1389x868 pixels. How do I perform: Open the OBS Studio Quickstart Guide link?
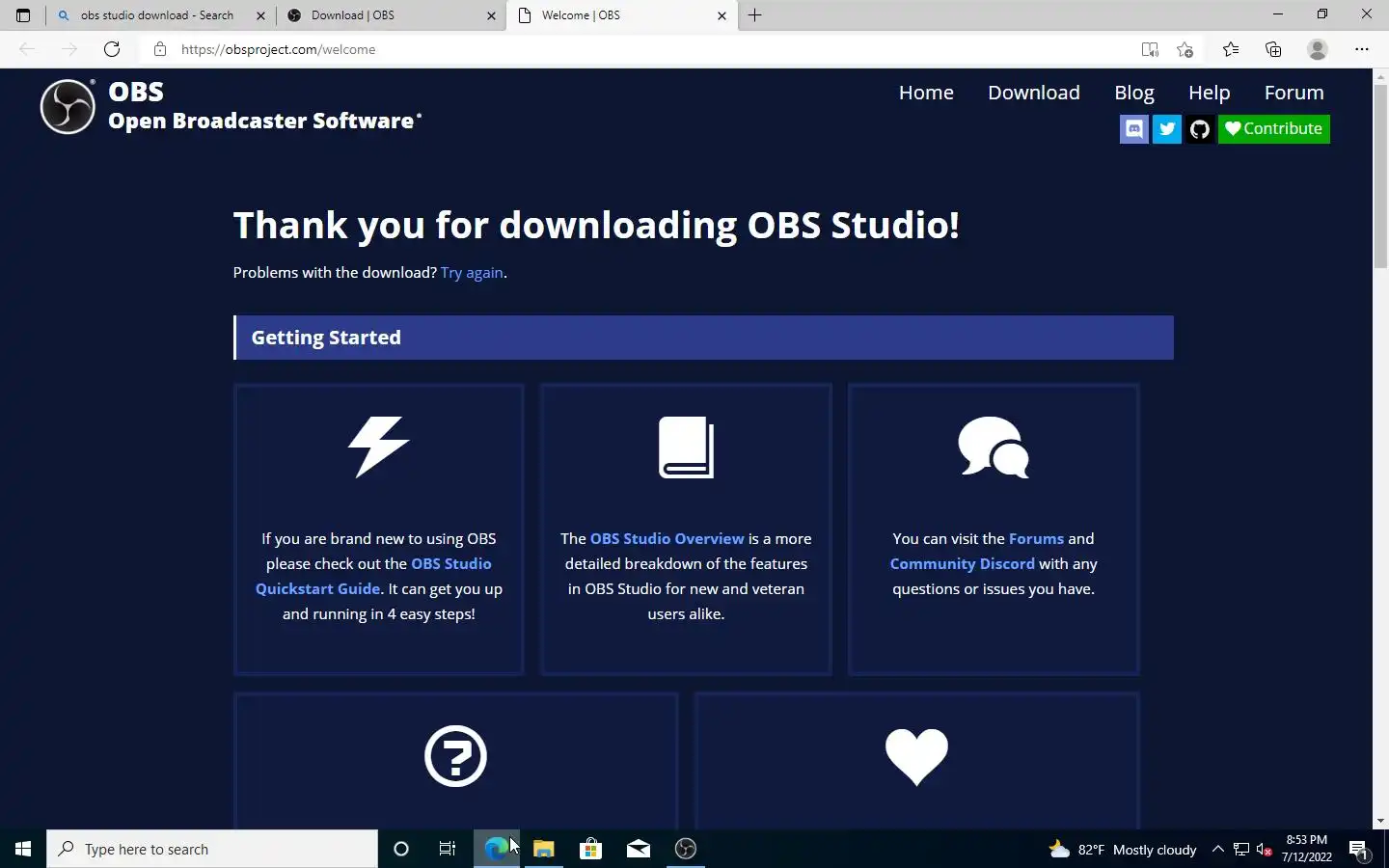click(x=374, y=576)
